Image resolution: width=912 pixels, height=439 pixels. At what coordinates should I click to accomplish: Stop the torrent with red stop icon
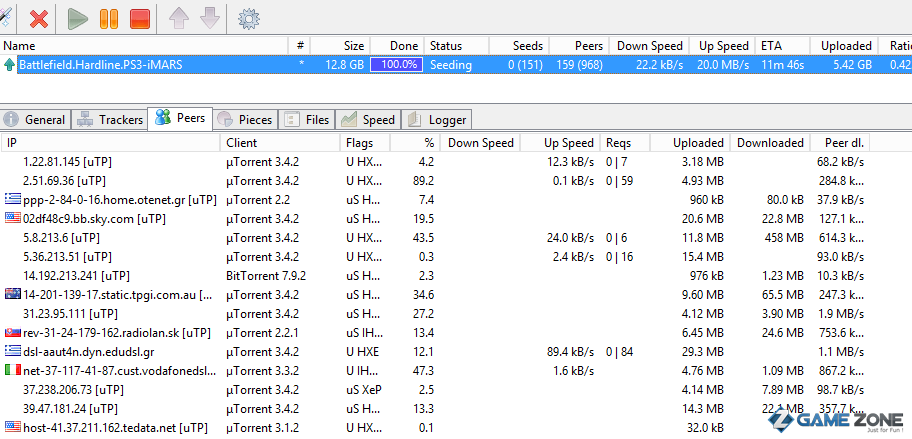(140, 19)
